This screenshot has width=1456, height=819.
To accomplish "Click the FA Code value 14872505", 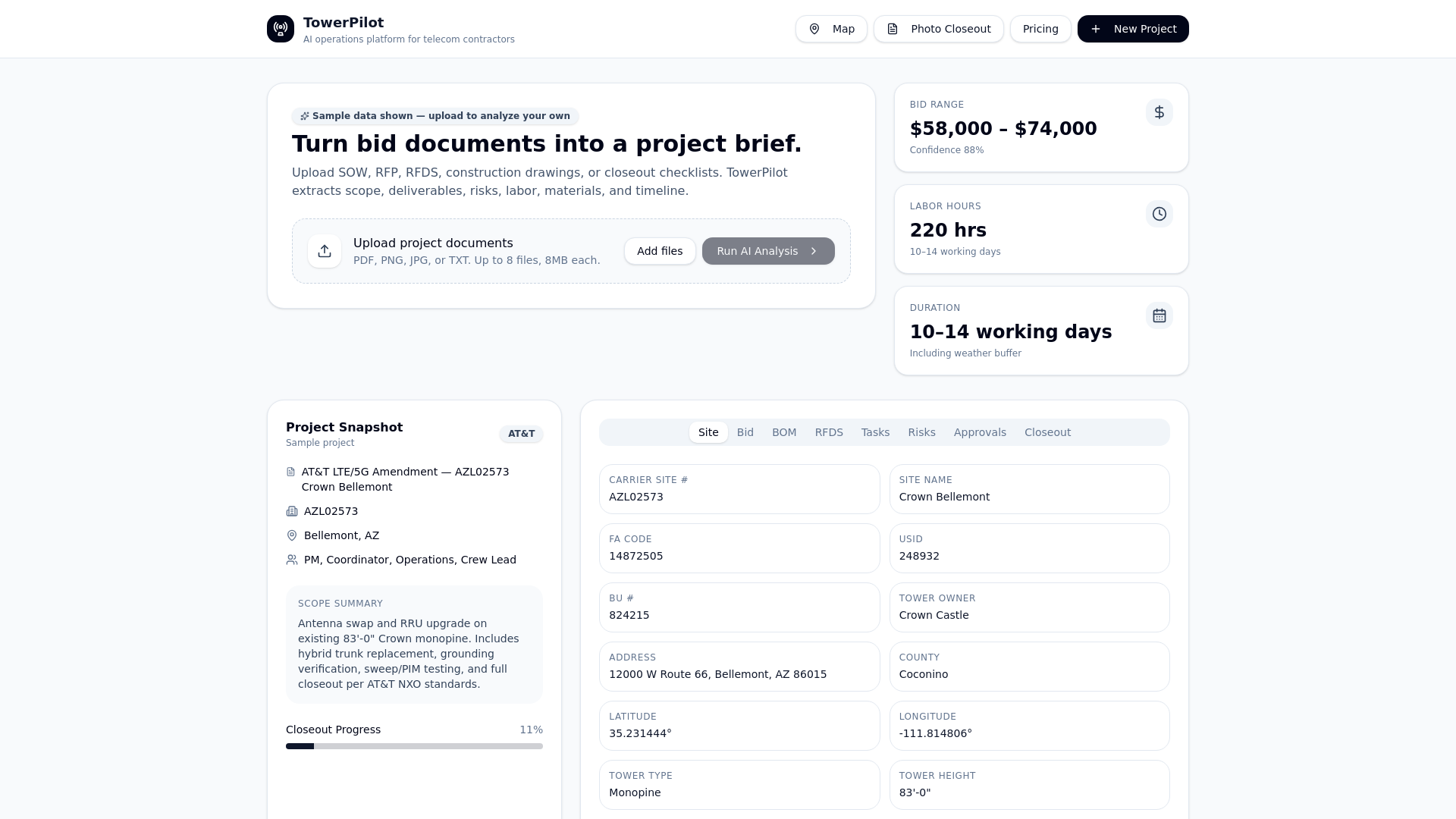I will pyautogui.click(x=635, y=556).
